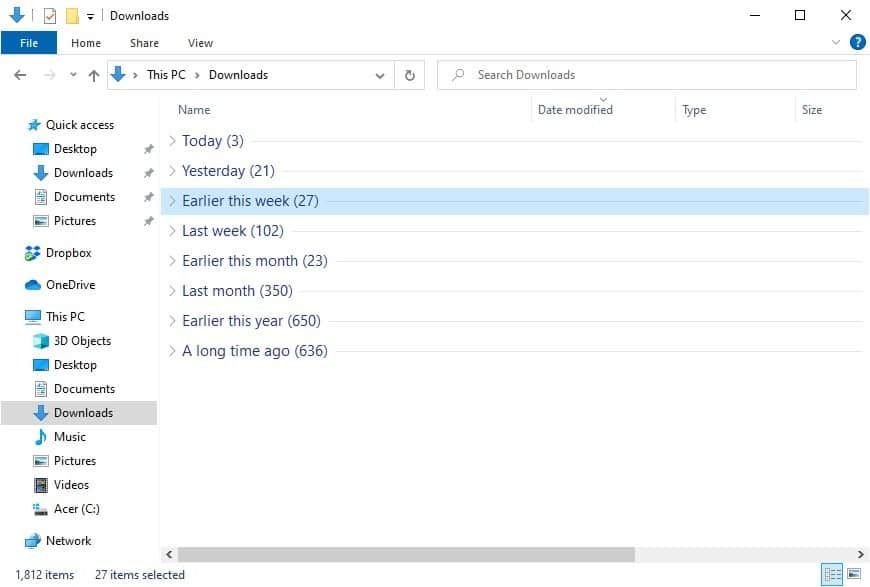Open the Share ribbon tab

[144, 43]
